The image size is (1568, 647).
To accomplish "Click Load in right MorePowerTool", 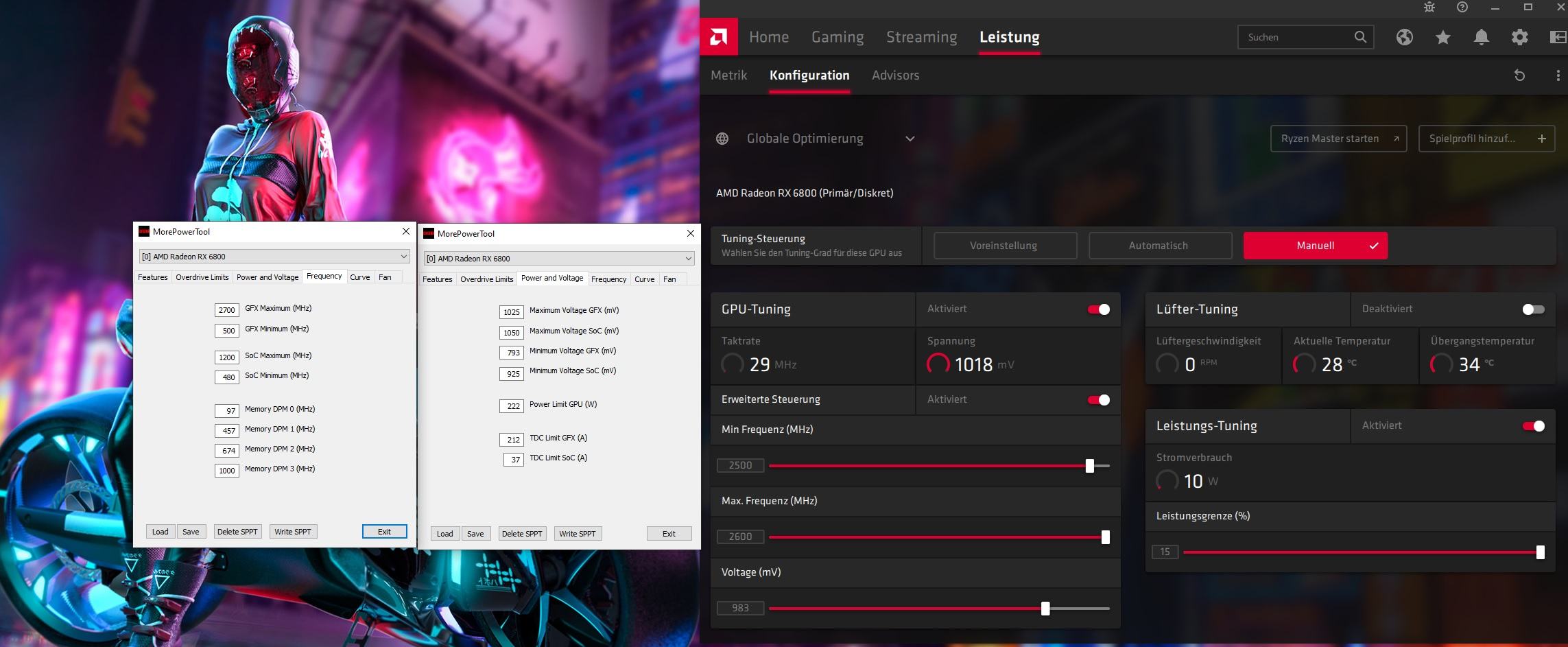I will [x=444, y=534].
